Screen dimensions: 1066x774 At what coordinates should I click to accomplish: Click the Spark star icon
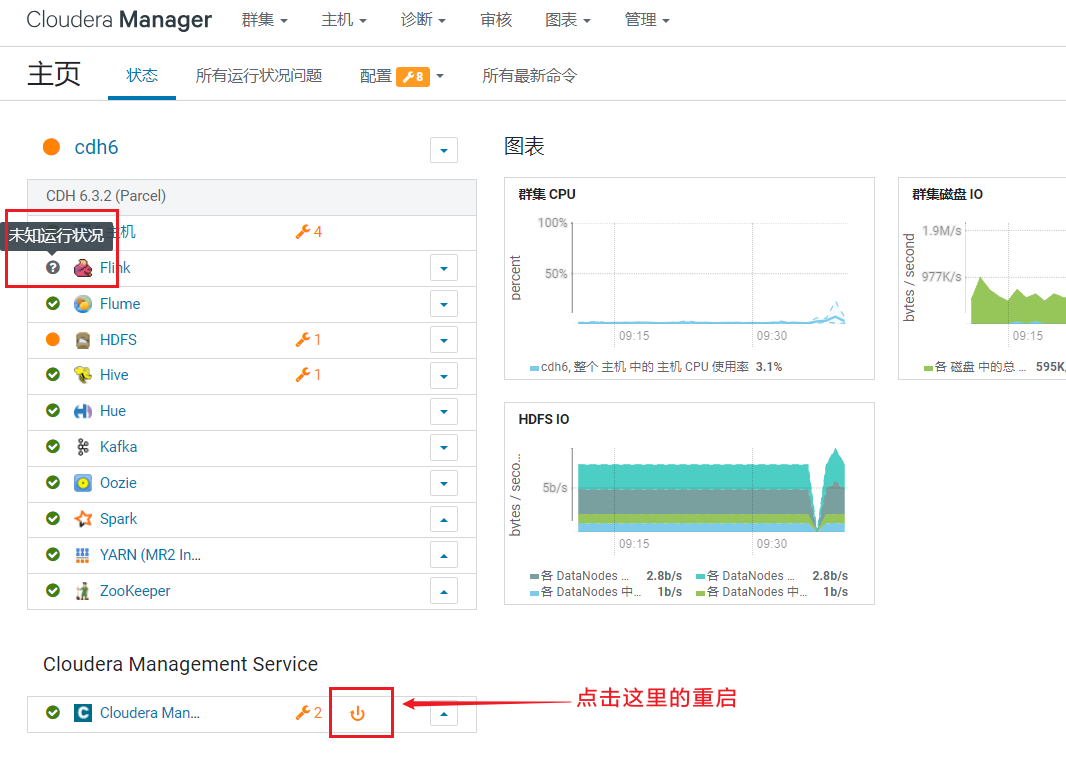tap(83, 519)
